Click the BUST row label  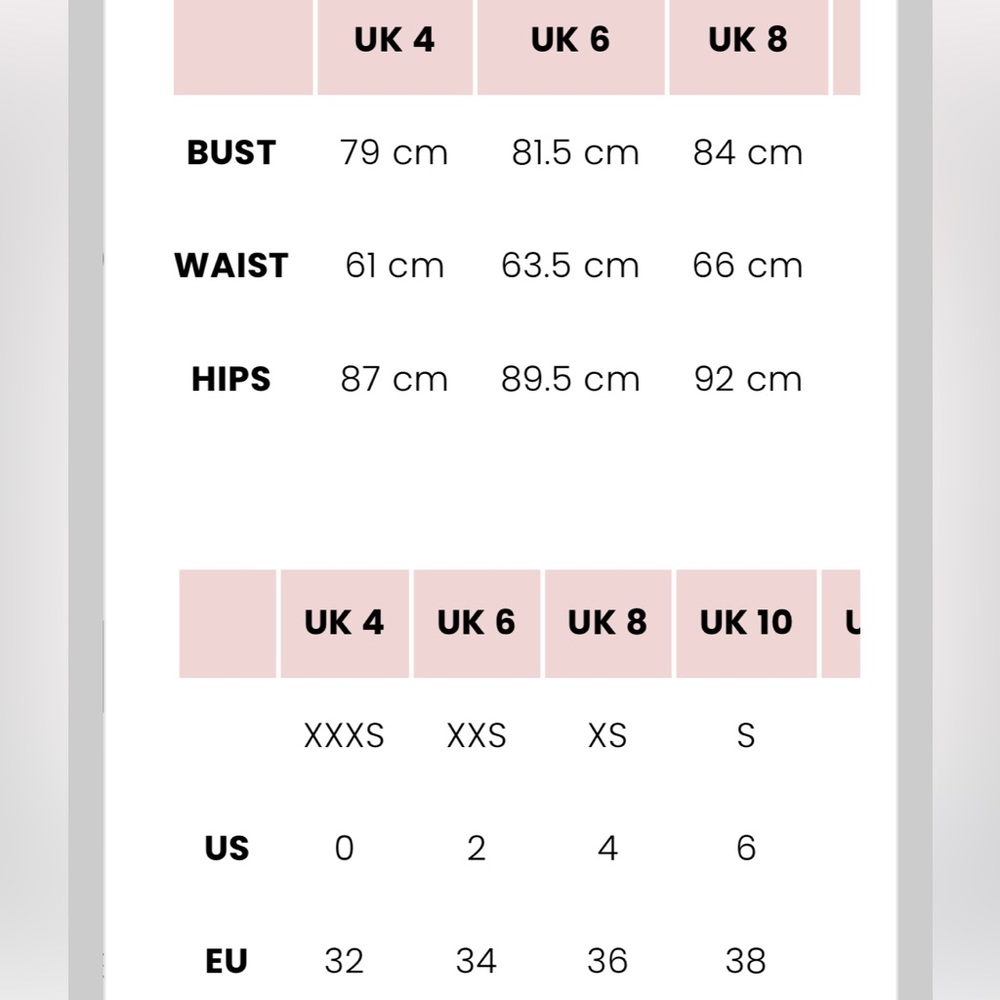point(231,153)
